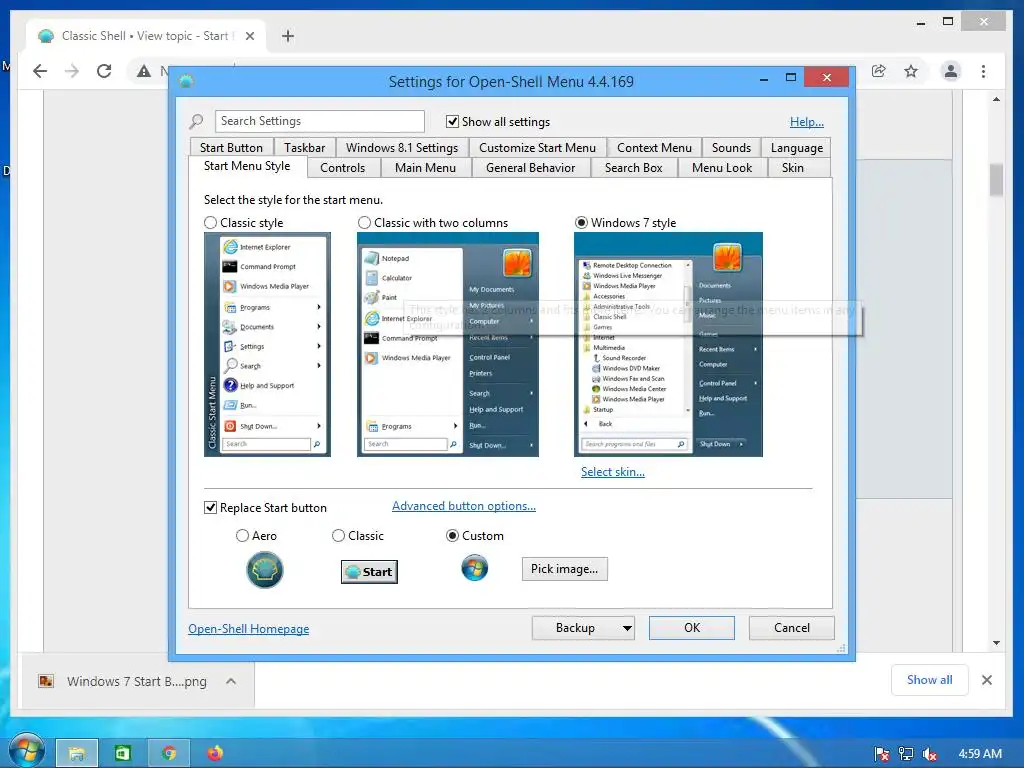Click the Classic with two columns preview thumbnail
The image size is (1024, 768).
pyautogui.click(x=448, y=344)
